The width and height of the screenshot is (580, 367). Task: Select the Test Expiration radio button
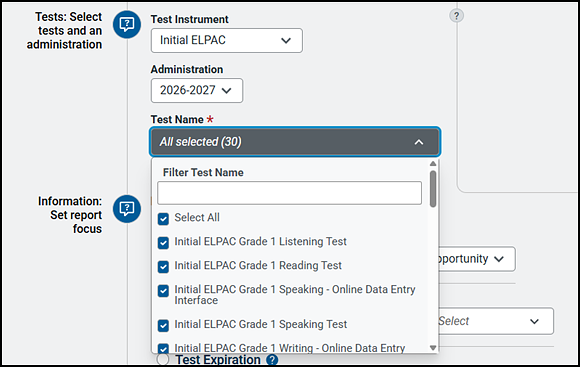pos(162,359)
